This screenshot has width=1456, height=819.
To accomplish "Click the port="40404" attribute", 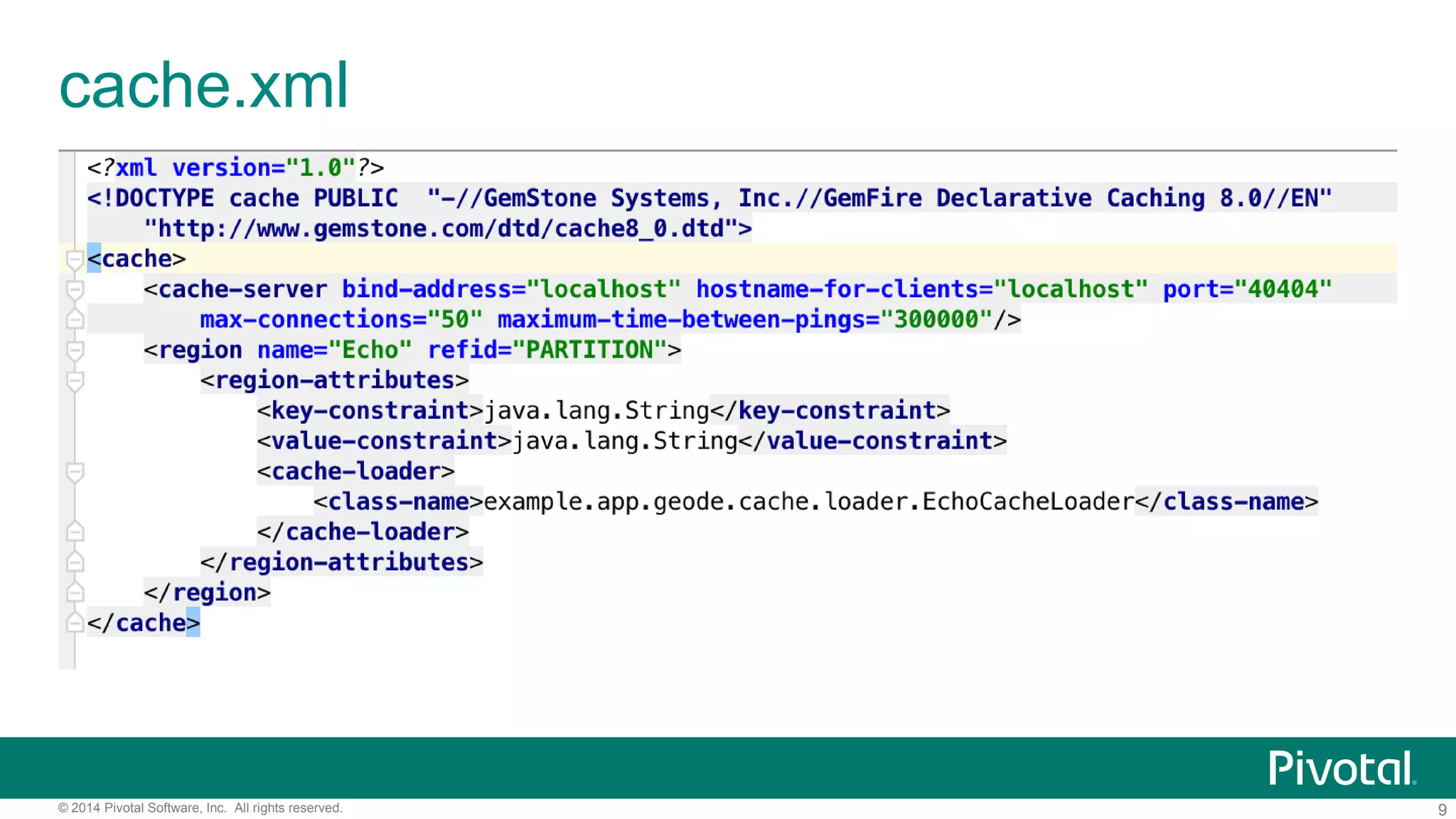I will click(1247, 289).
